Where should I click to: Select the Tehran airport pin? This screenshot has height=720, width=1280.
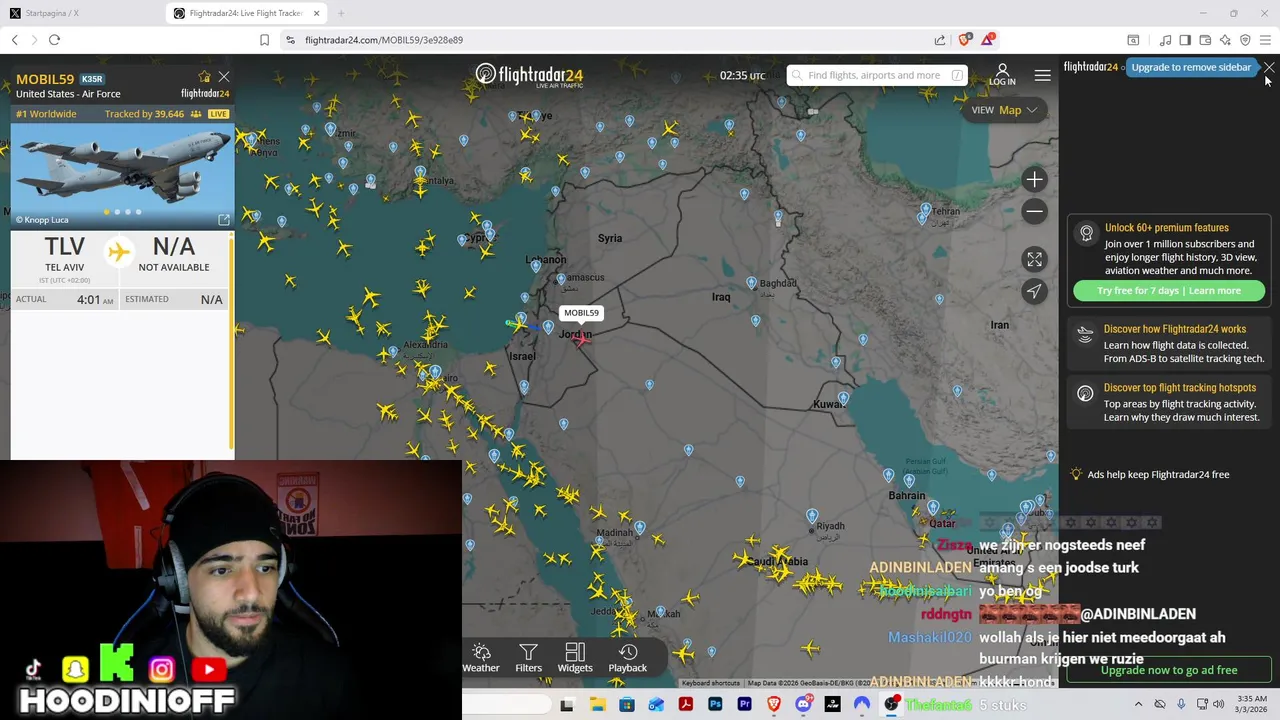pyautogui.click(x=925, y=211)
